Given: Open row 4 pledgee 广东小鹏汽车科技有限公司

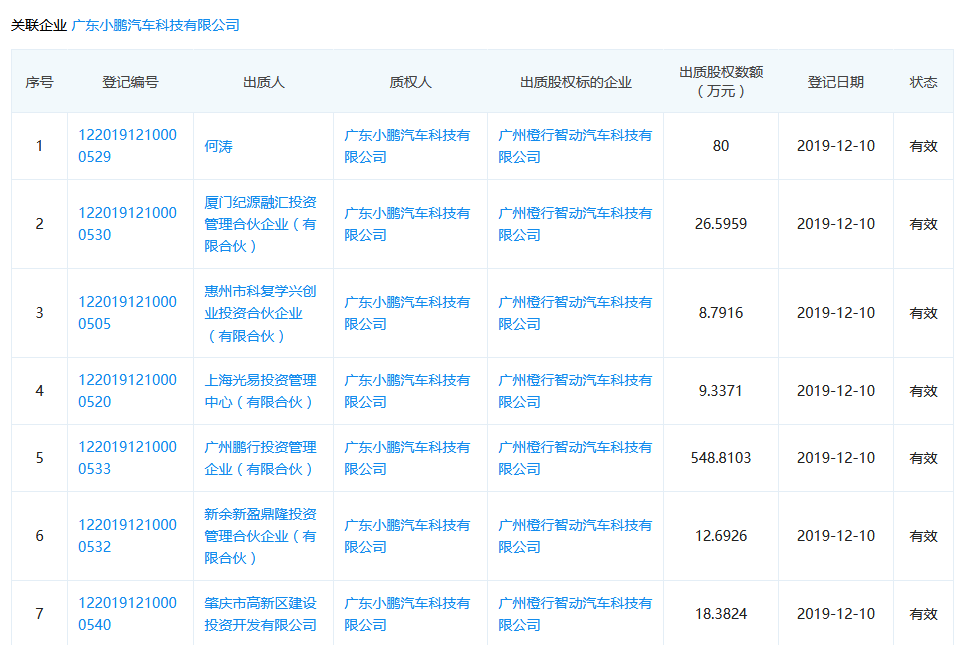Looking at the screenshot, I should 407,391.
